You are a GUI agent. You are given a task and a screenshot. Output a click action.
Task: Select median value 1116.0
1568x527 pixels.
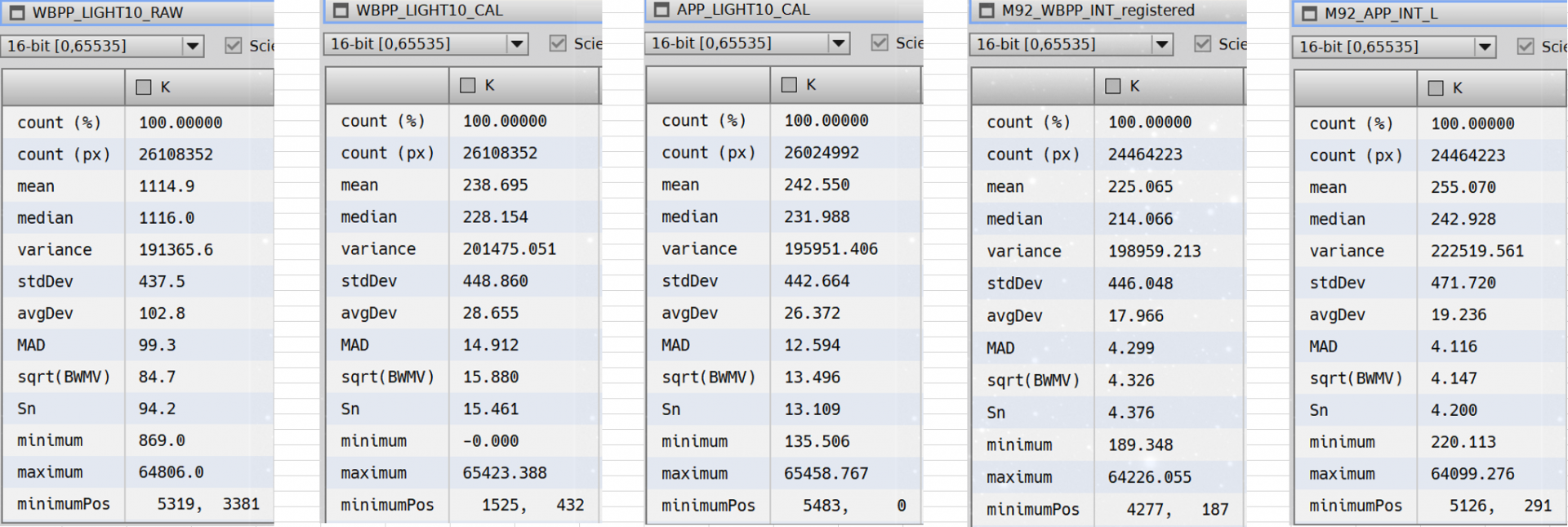[167, 218]
